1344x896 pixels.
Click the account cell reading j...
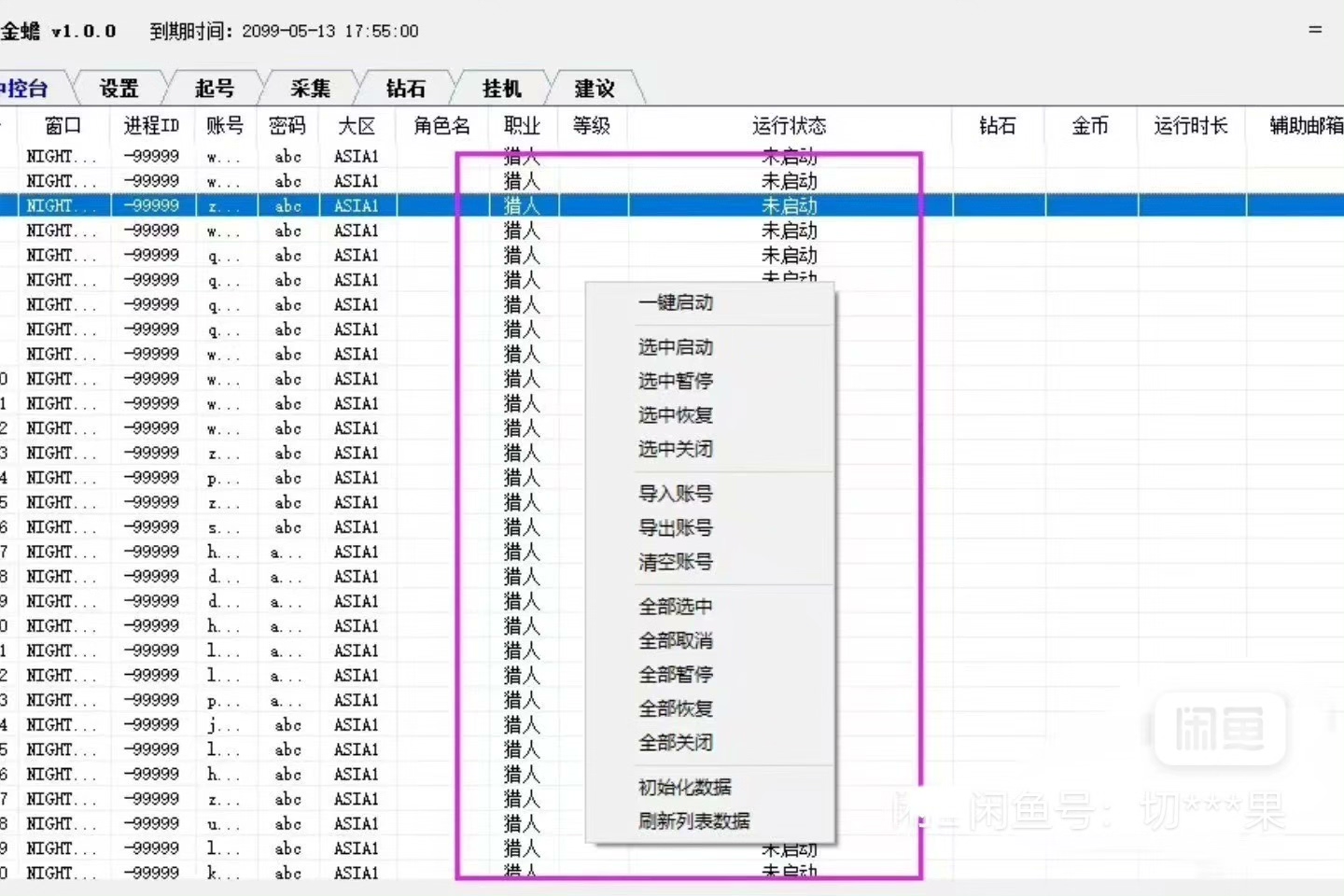point(224,725)
